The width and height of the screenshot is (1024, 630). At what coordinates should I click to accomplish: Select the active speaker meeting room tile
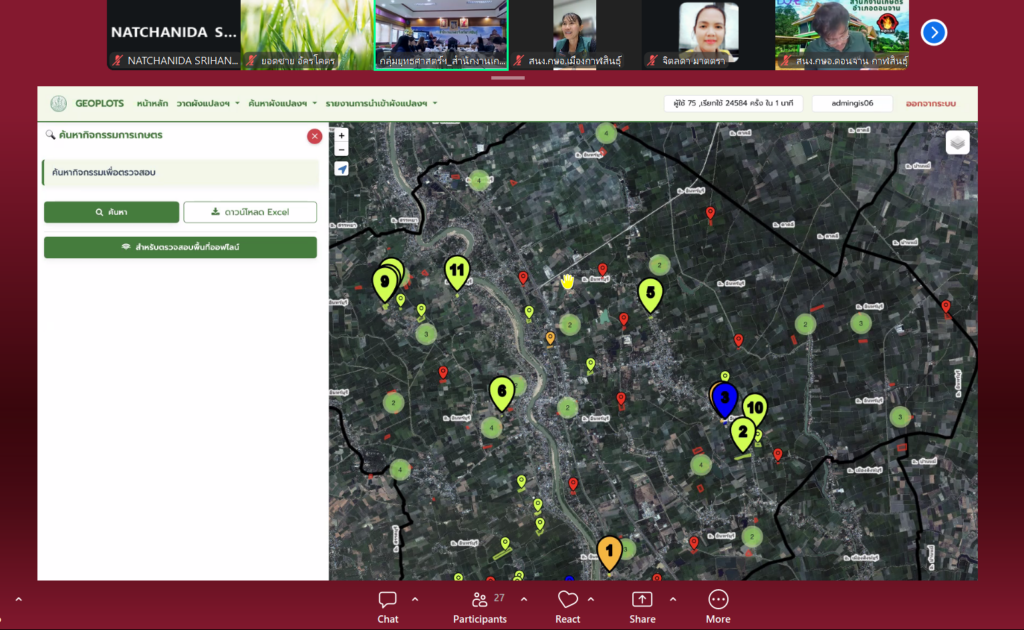click(441, 35)
